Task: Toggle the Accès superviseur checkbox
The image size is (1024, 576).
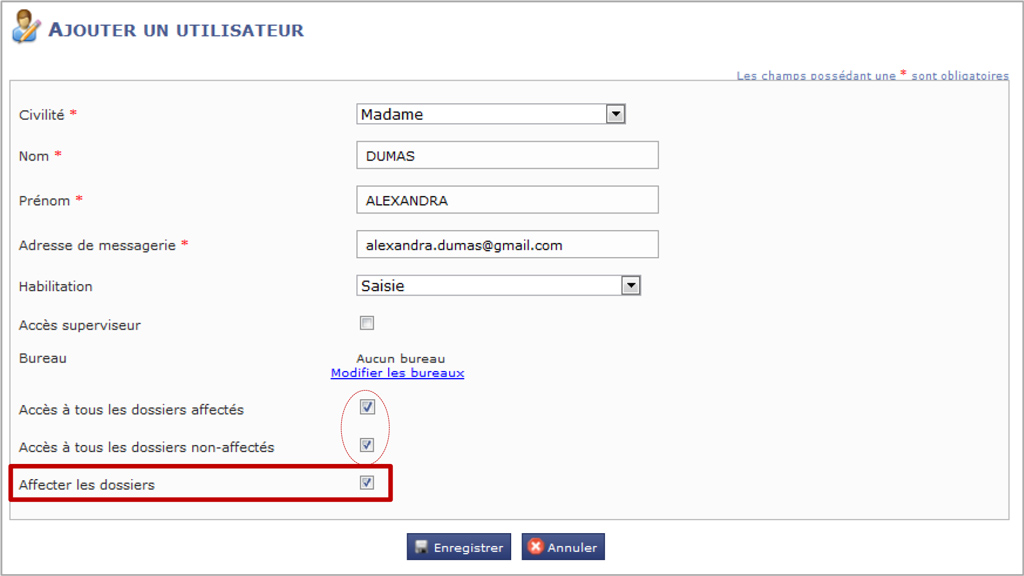Action: [367, 323]
